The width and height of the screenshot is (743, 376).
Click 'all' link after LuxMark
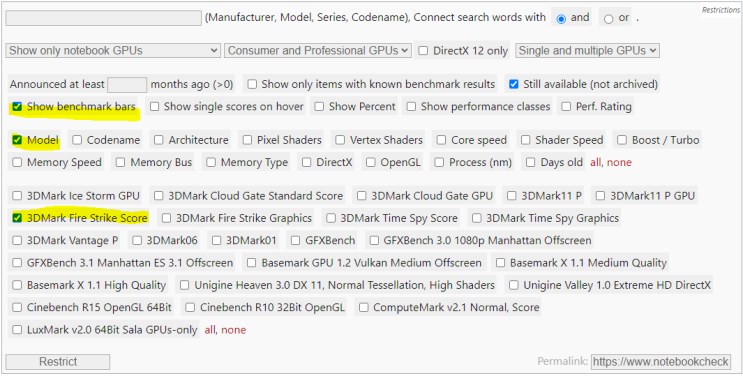click(210, 330)
